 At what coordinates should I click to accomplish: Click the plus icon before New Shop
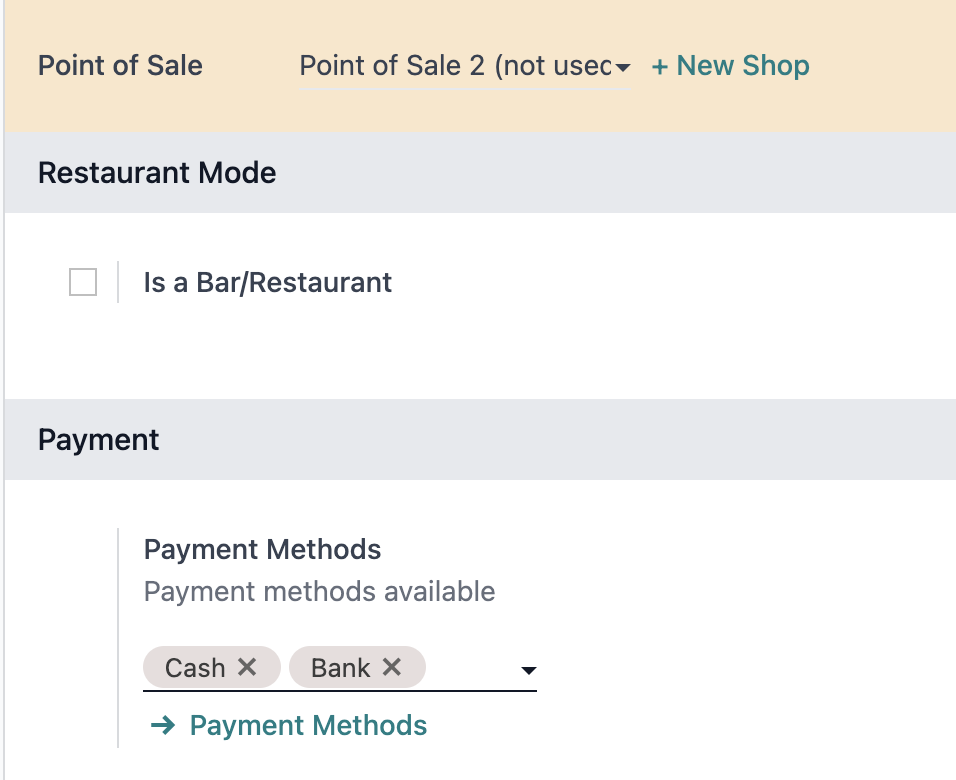click(x=660, y=66)
